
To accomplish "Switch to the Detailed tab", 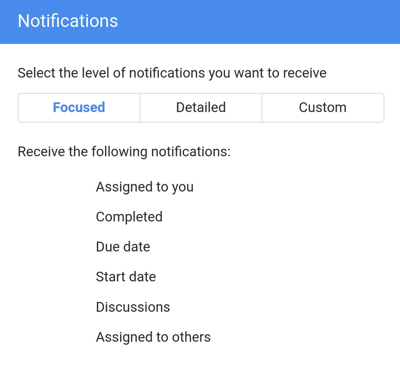I will [201, 108].
